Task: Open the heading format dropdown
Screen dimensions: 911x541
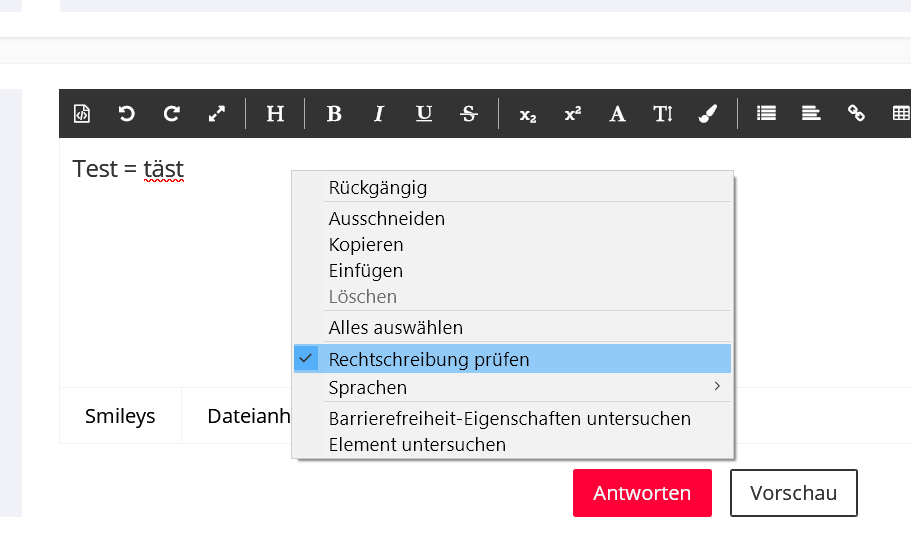Action: 275,114
